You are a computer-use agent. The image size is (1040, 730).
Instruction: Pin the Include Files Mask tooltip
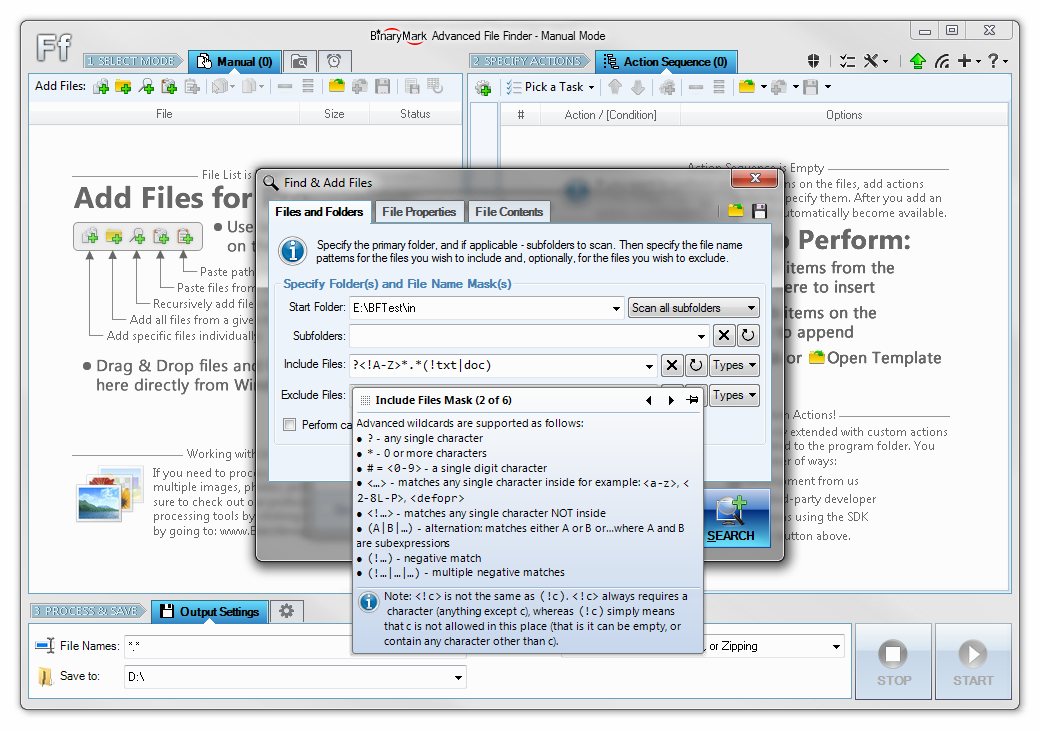point(692,400)
